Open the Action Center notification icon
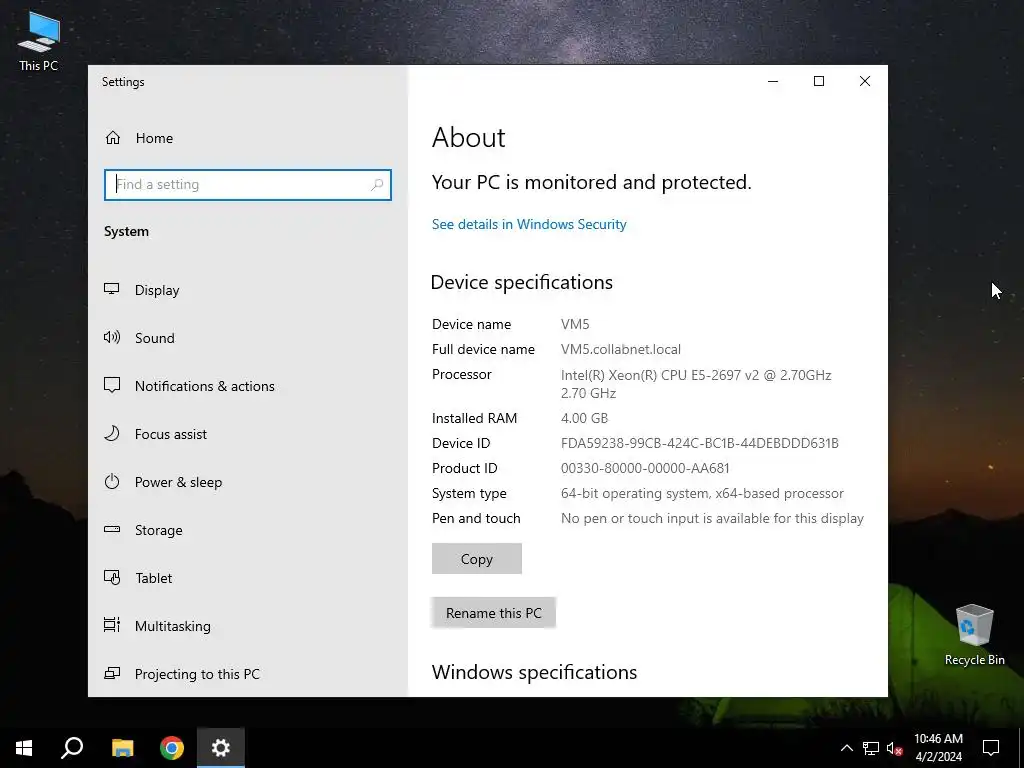Screen dimensions: 1024x768 pyautogui.click(x=991, y=748)
